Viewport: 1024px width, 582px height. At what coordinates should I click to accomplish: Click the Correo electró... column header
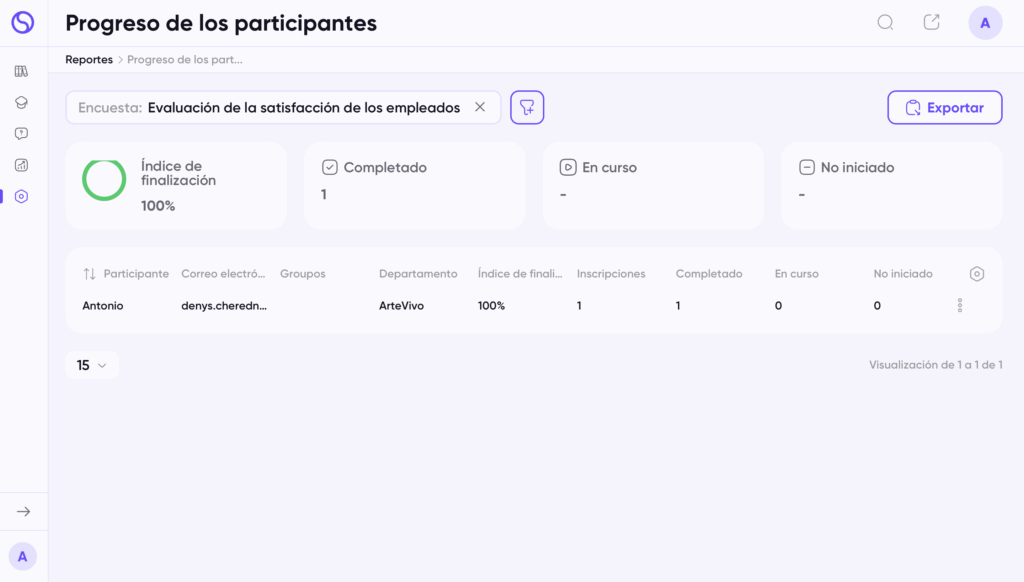[223, 274]
